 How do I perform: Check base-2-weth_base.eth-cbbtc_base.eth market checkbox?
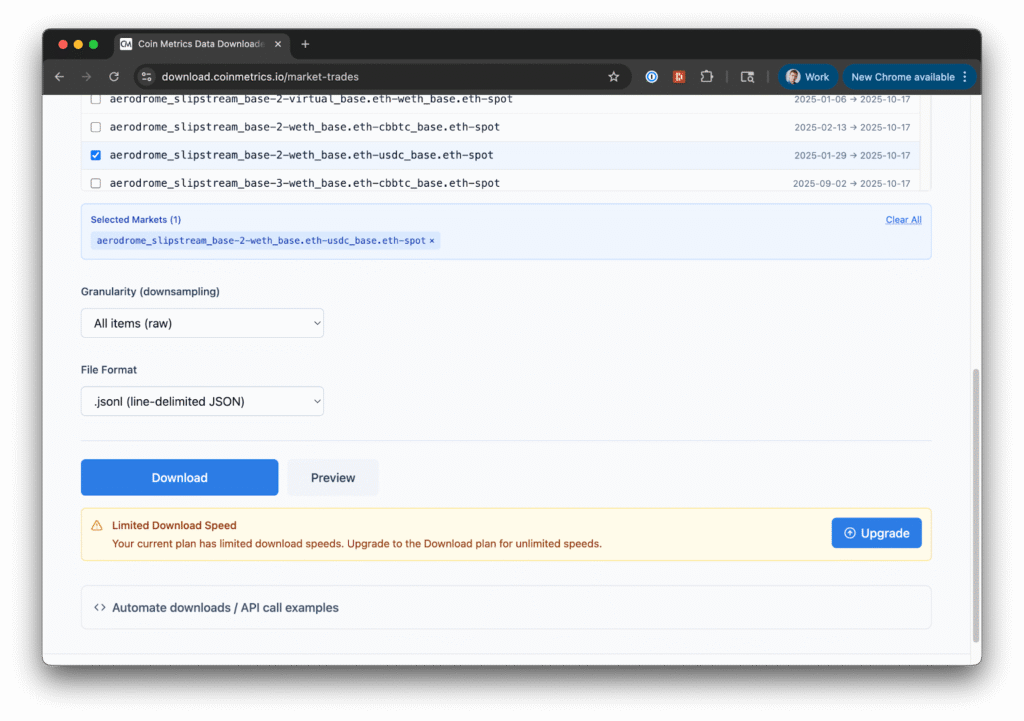[96, 127]
